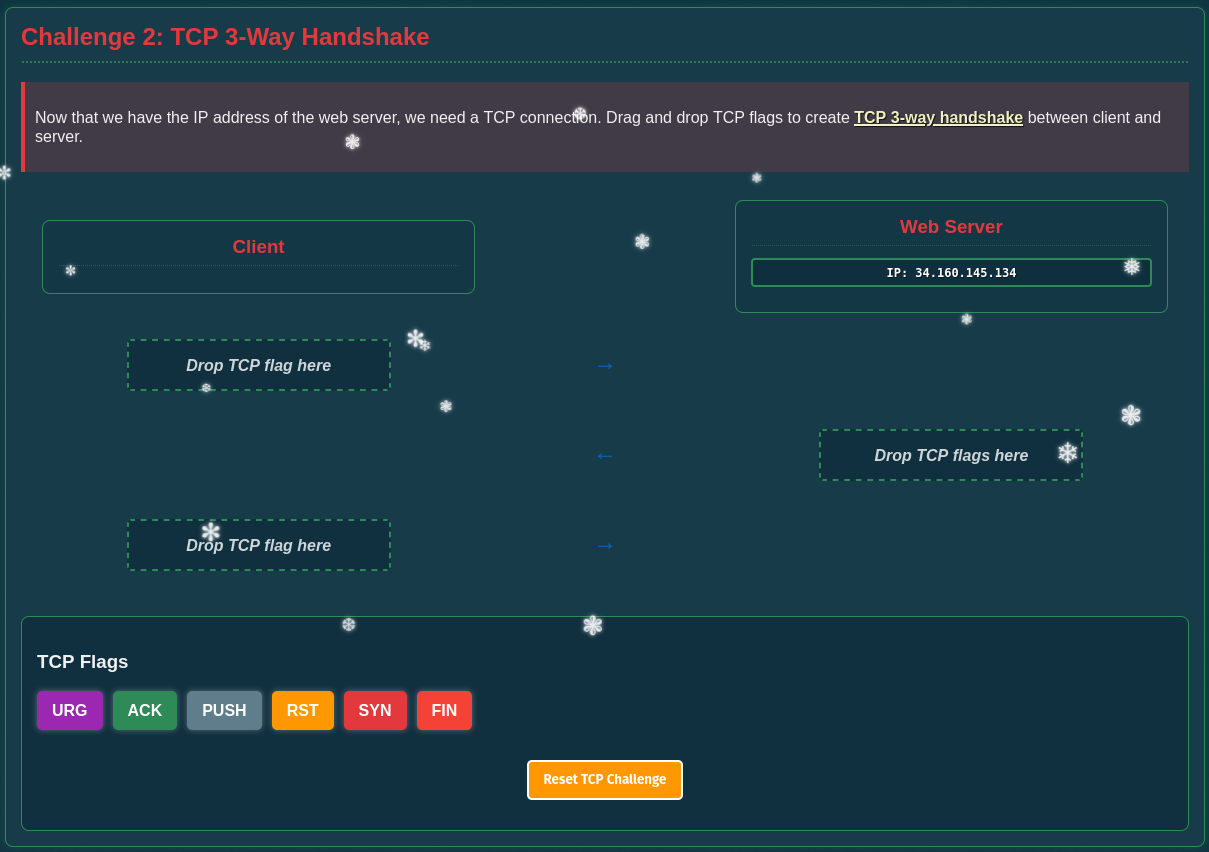Screen dimensions: 1209x852
Task: Open the TCP 3-way handshake link
Action: 938,117
